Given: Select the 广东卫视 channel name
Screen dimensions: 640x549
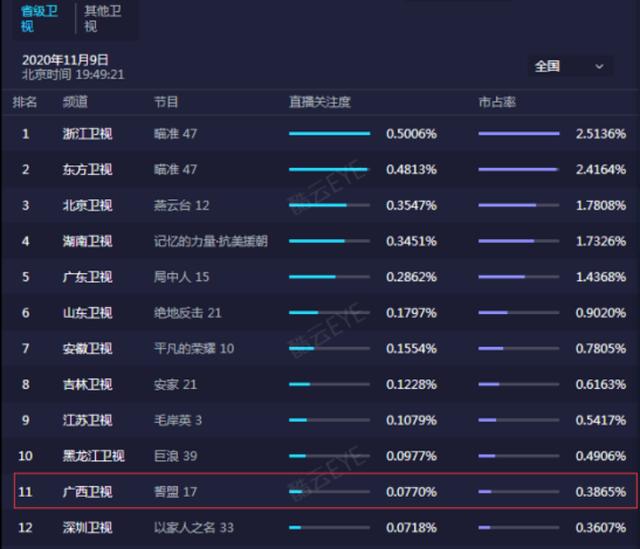Looking at the screenshot, I should pos(87,277).
